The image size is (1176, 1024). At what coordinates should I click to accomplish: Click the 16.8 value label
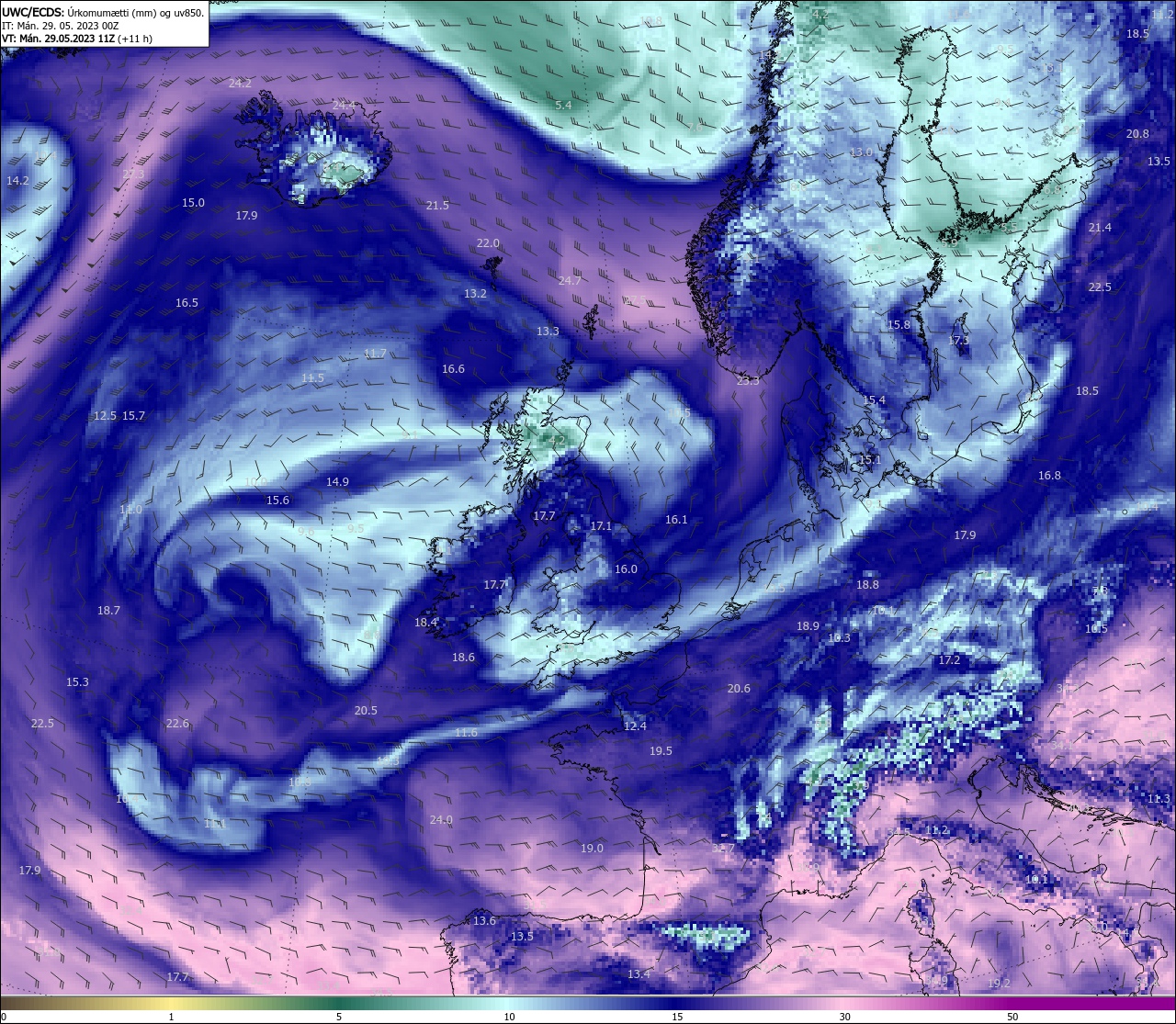point(1049,476)
